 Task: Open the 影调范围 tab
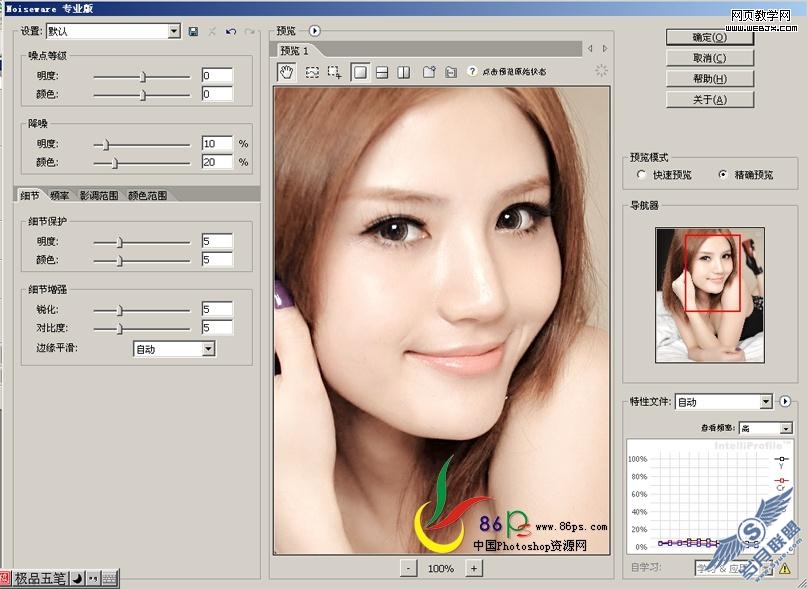(98, 195)
